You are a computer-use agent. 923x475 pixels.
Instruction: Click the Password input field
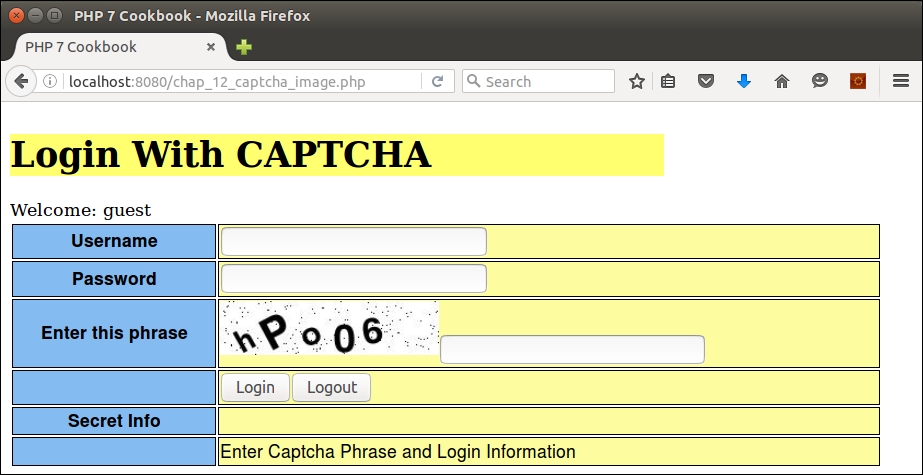click(x=354, y=278)
